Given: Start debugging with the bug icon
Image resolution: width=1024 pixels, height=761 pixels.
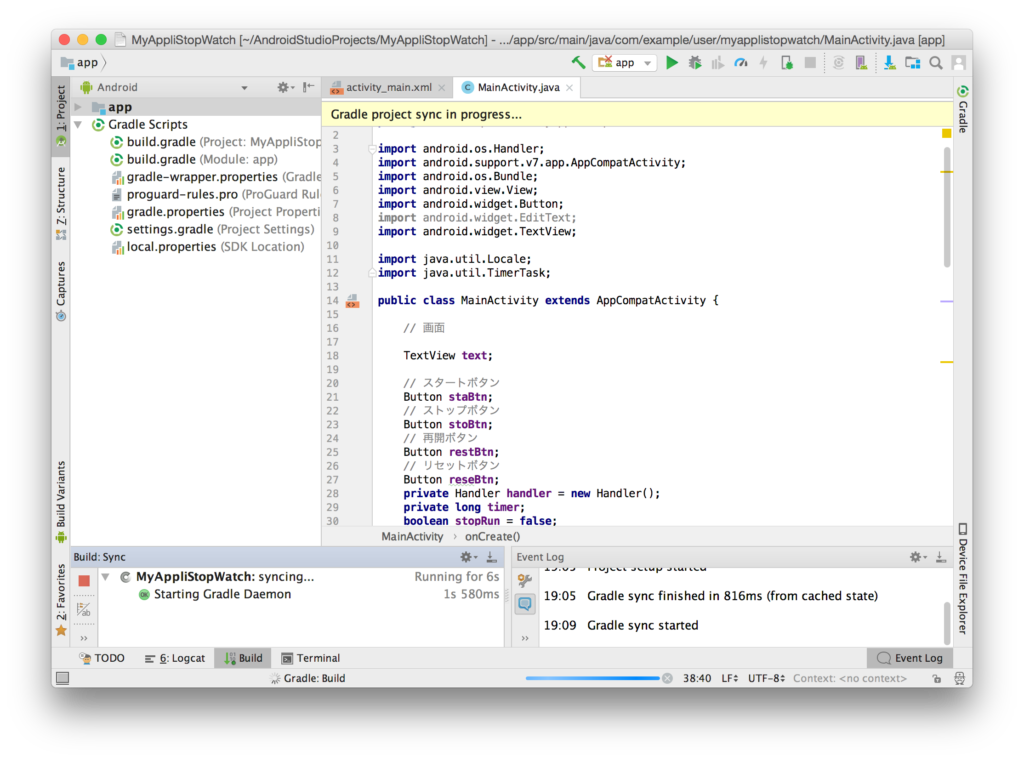Looking at the screenshot, I should 695,63.
